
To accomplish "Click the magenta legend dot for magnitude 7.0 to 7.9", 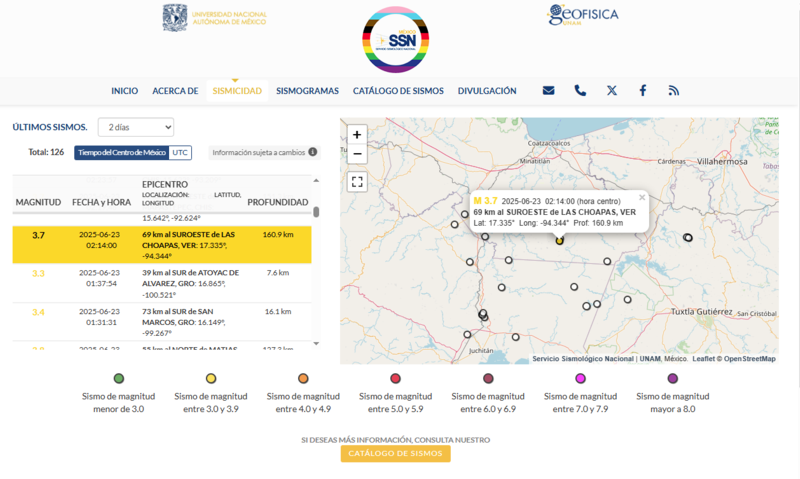I will (580, 379).
